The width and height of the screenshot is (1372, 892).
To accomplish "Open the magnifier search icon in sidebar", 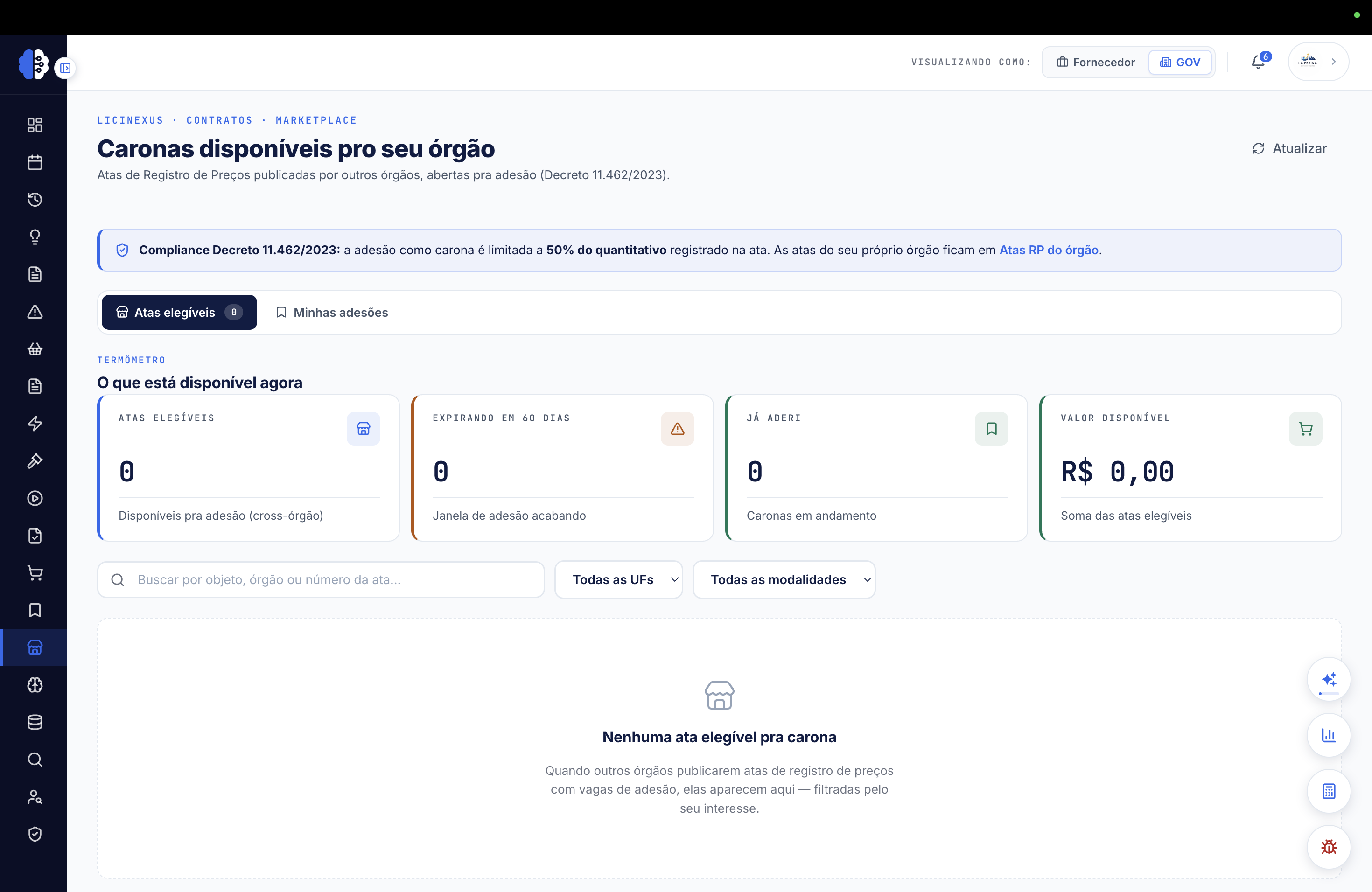I will point(35,760).
